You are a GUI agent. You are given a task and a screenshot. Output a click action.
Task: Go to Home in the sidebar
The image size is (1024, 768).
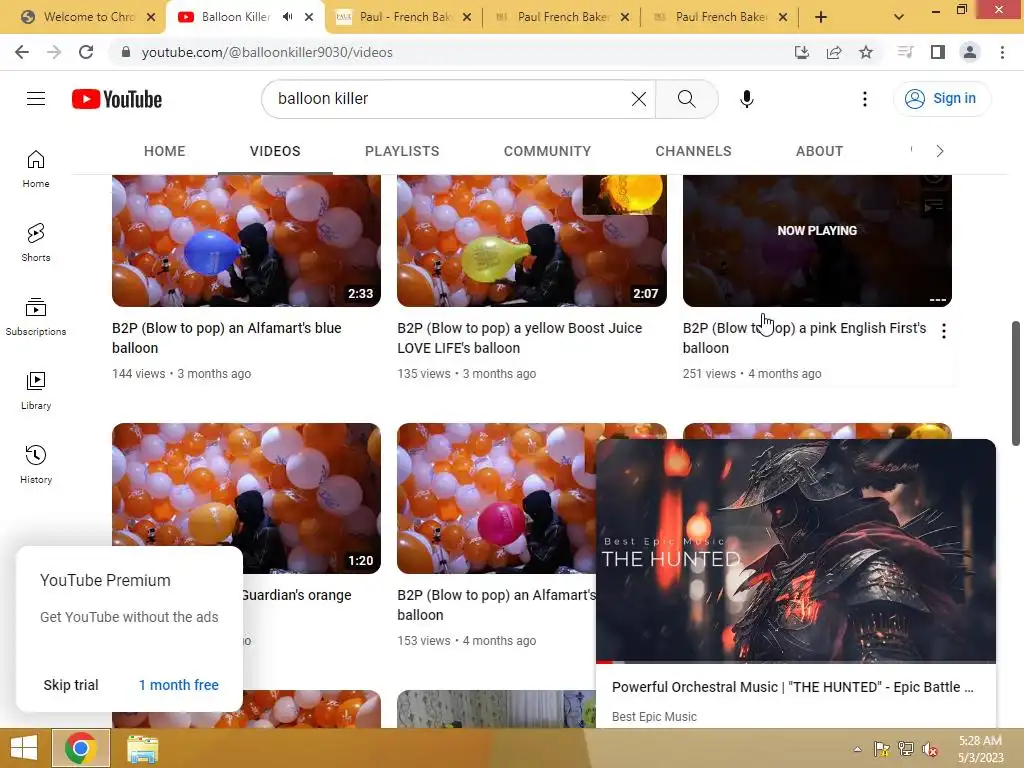(36, 168)
